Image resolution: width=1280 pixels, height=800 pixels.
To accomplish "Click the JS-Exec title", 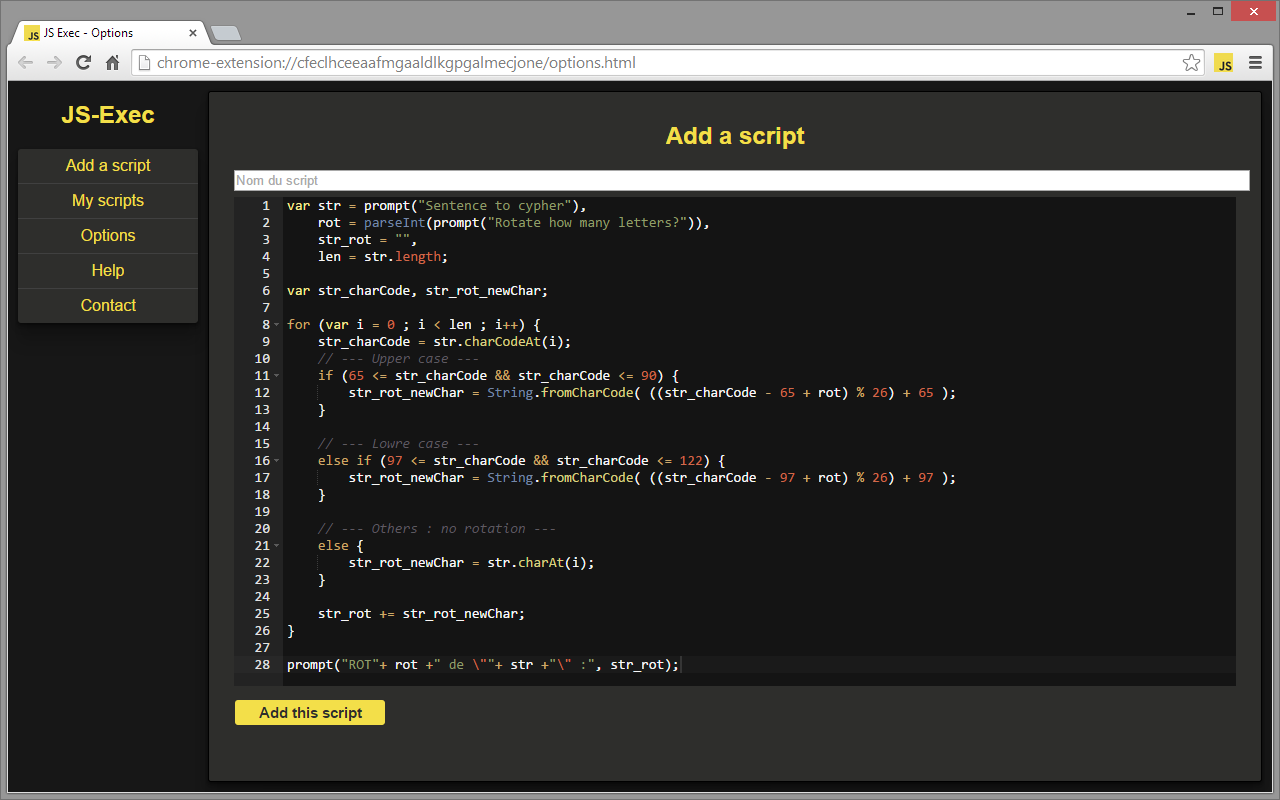I will (x=108, y=115).
